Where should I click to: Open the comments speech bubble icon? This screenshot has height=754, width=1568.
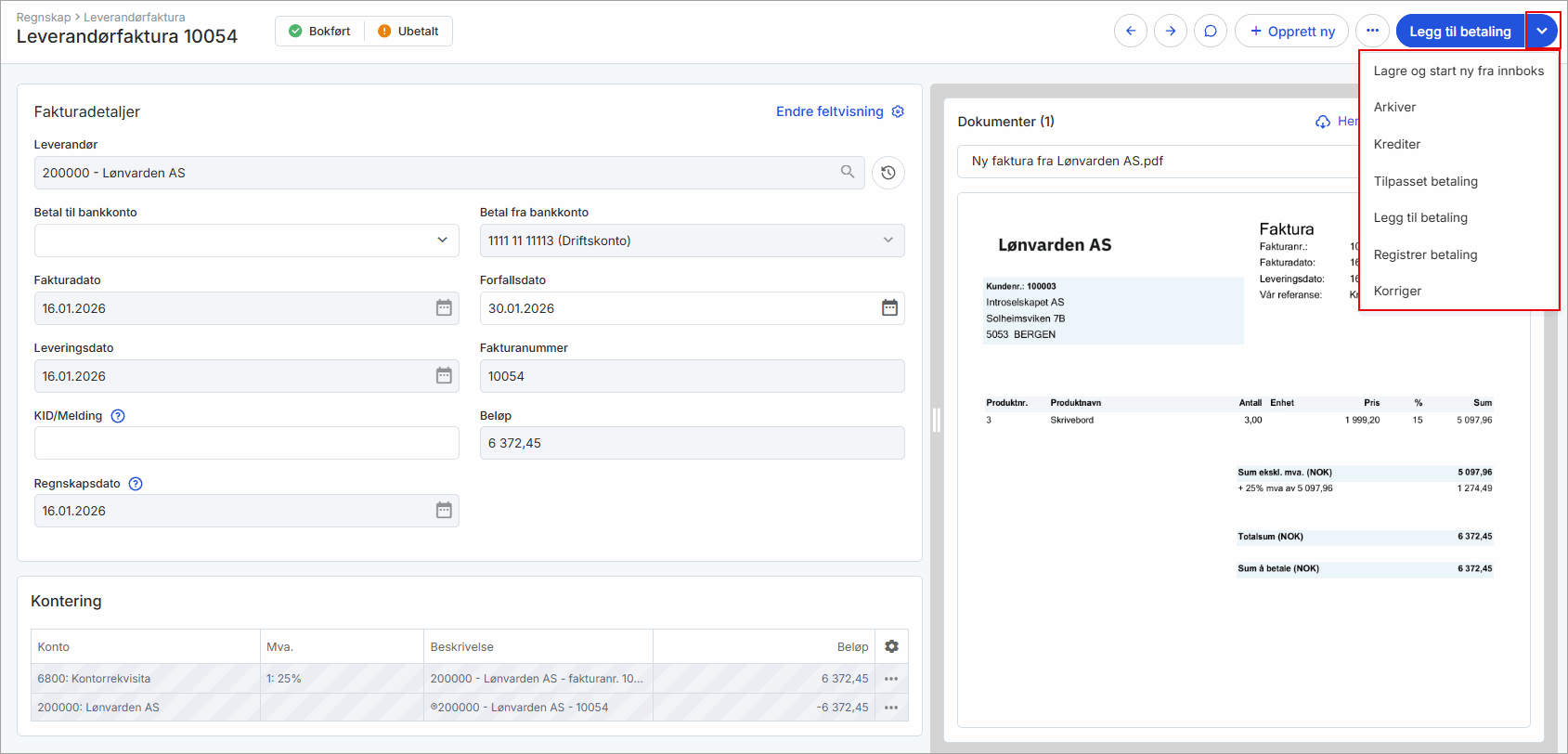1210,31
